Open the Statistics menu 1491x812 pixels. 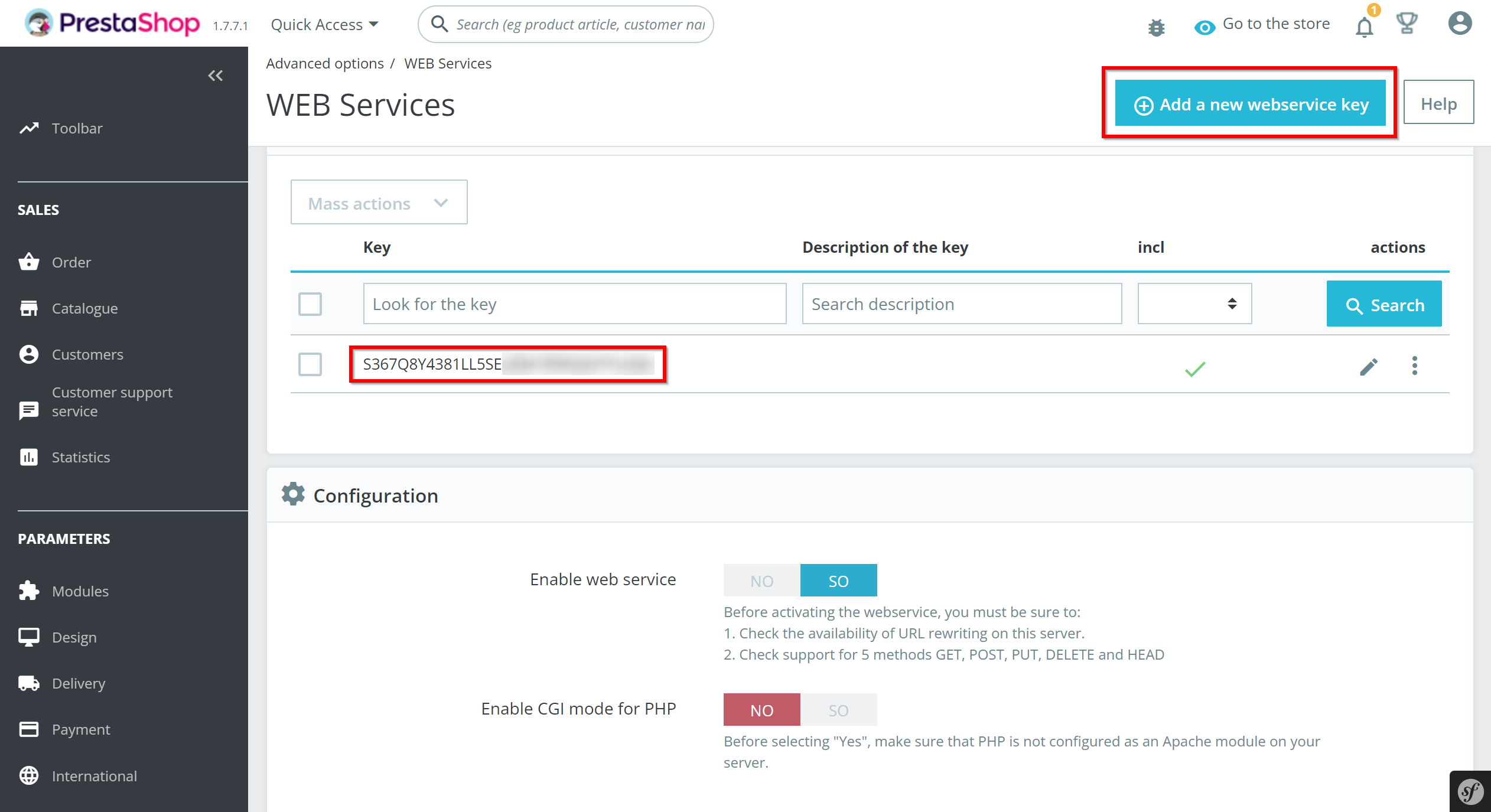(81, 457)
